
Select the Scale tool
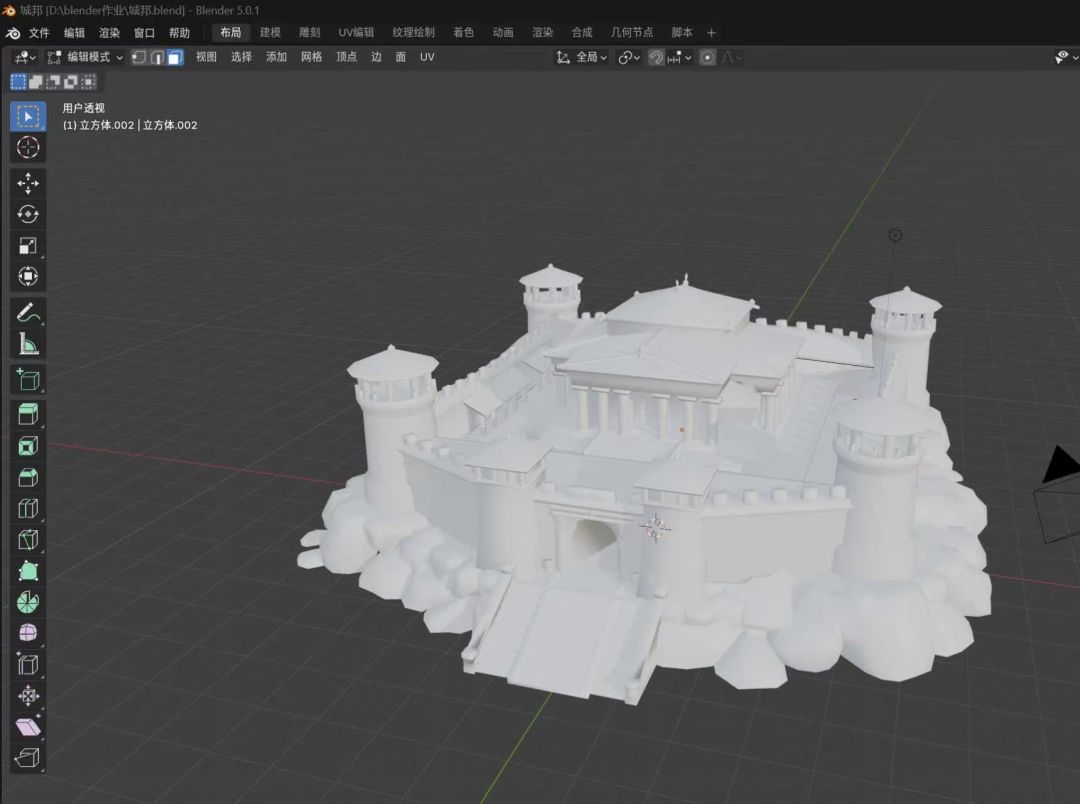(x=28, y=245)
